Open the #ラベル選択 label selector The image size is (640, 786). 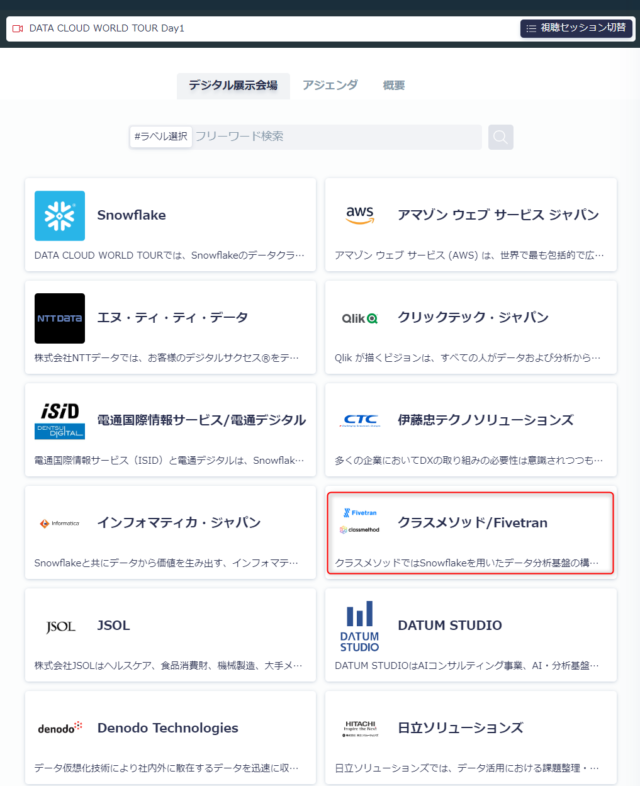click(161, 136)
